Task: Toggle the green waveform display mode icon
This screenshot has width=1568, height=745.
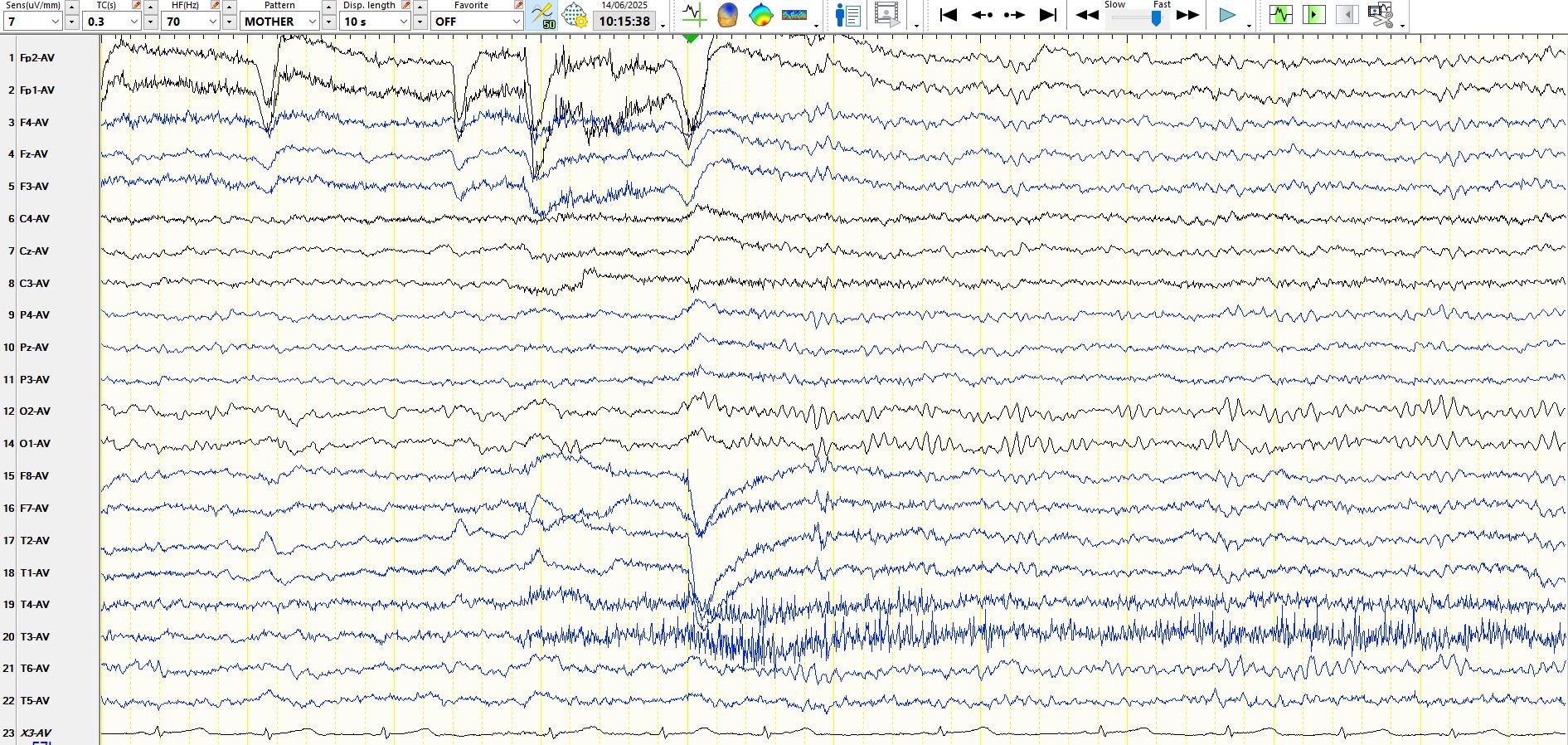Action: pyautogui.click(x=1281, y=15)
